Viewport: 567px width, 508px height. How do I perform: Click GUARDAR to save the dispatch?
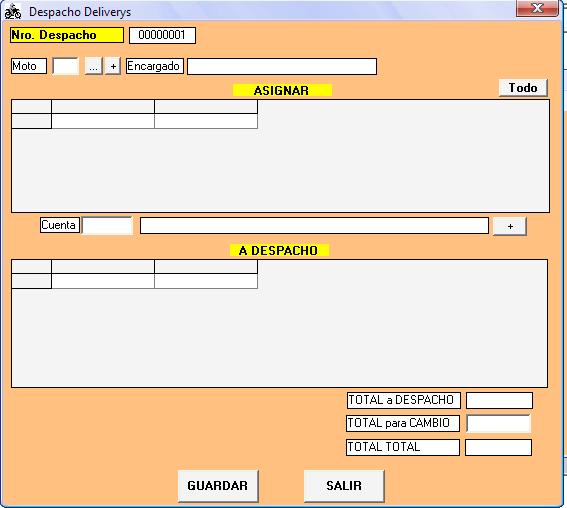(218, 486)
